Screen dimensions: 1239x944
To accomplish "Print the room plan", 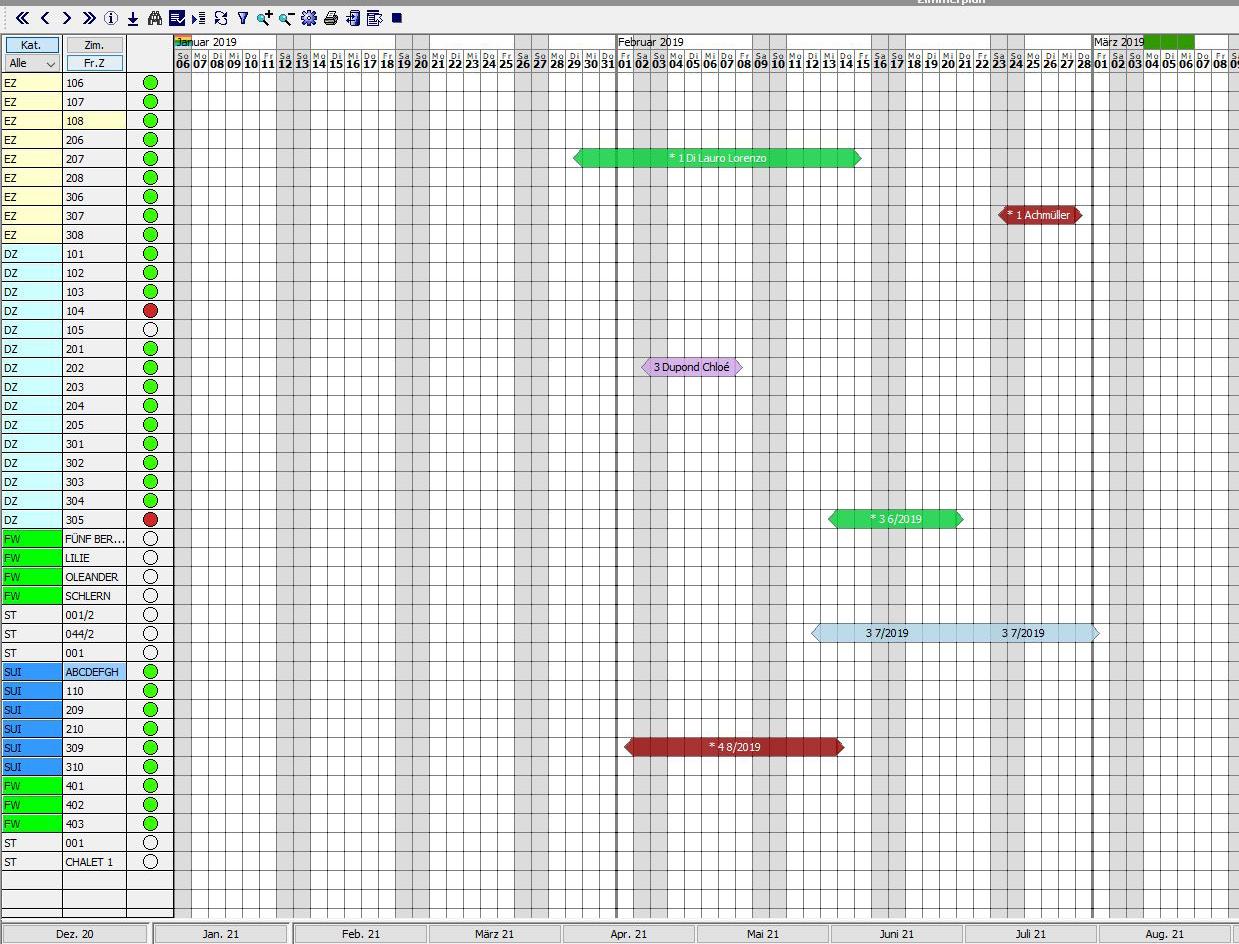I will pos(331,18).
